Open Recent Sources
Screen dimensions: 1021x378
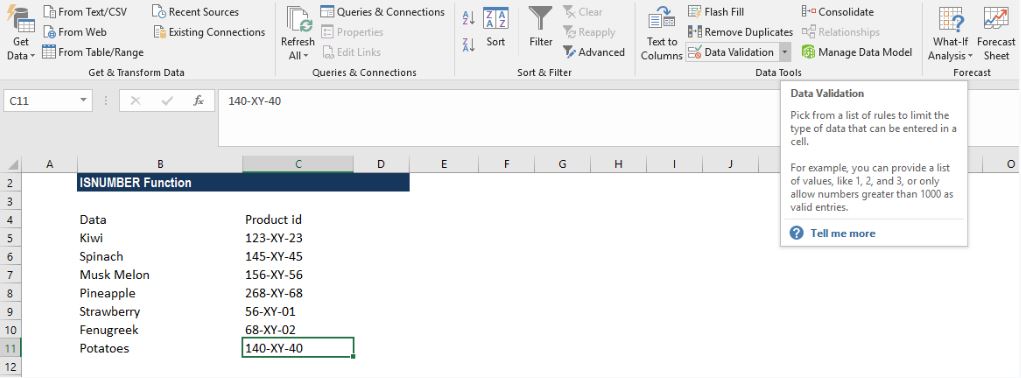point(195,12)
